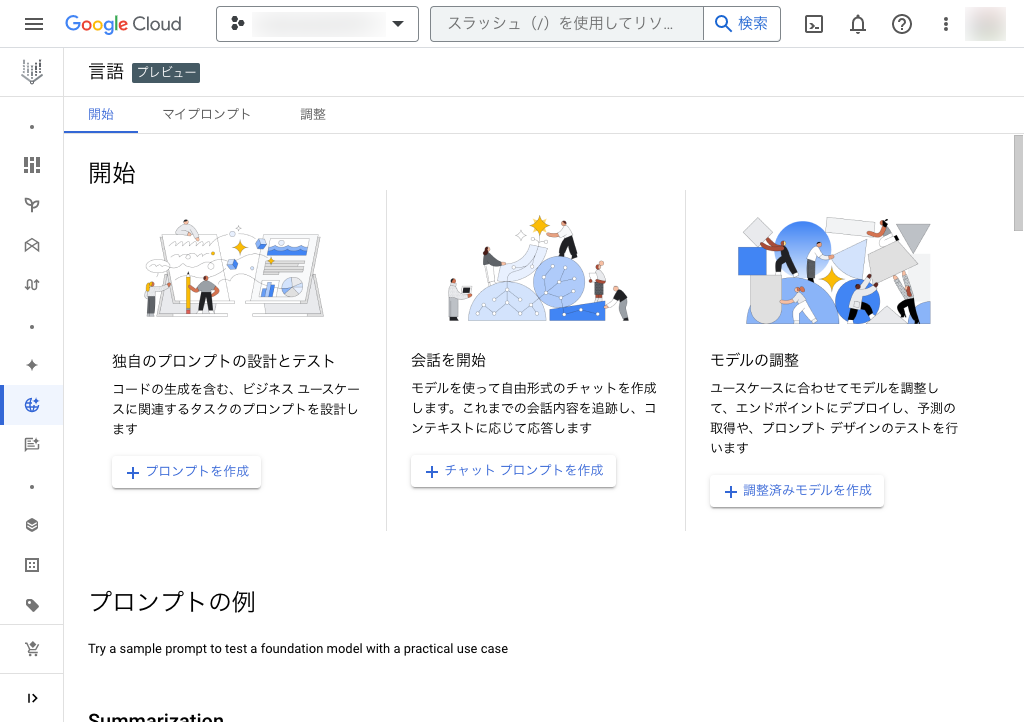The image size is (1024, 722).
Task: Open the hamburger navigation menu
Action: (34, 24)
